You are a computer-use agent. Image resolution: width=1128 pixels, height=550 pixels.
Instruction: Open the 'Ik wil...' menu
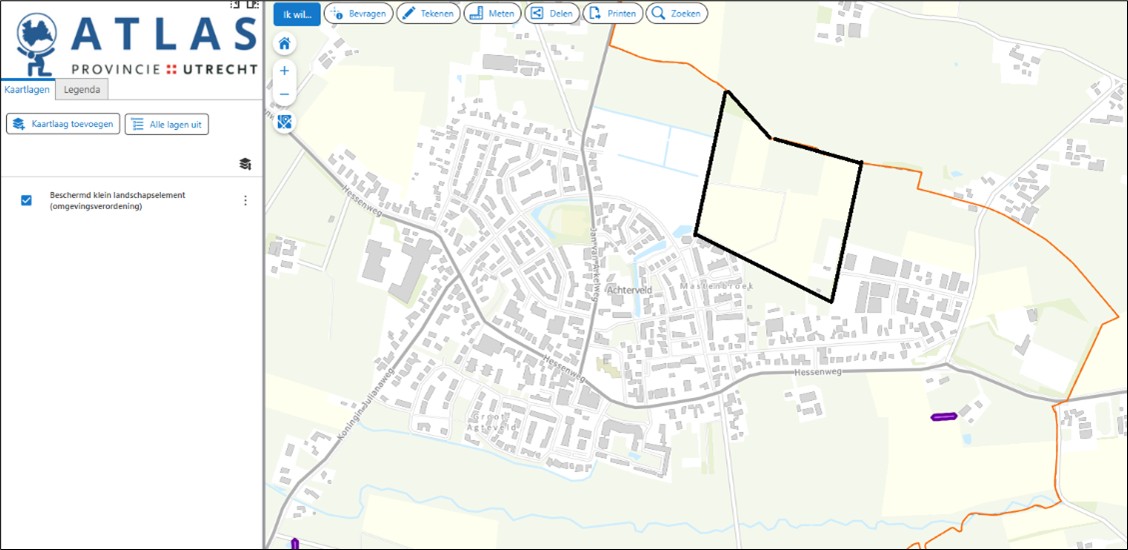pos(297,14)
